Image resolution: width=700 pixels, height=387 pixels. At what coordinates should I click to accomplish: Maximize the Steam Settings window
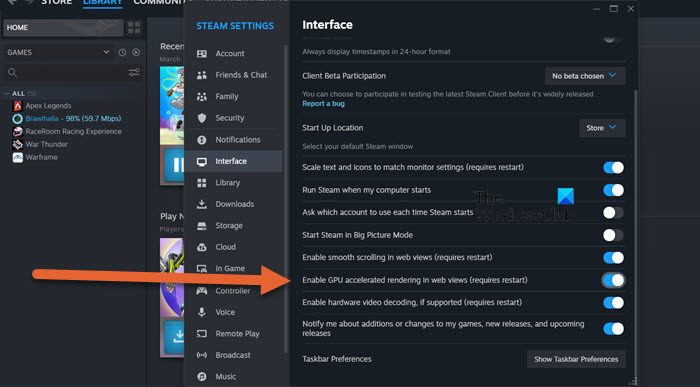[614, 8]
